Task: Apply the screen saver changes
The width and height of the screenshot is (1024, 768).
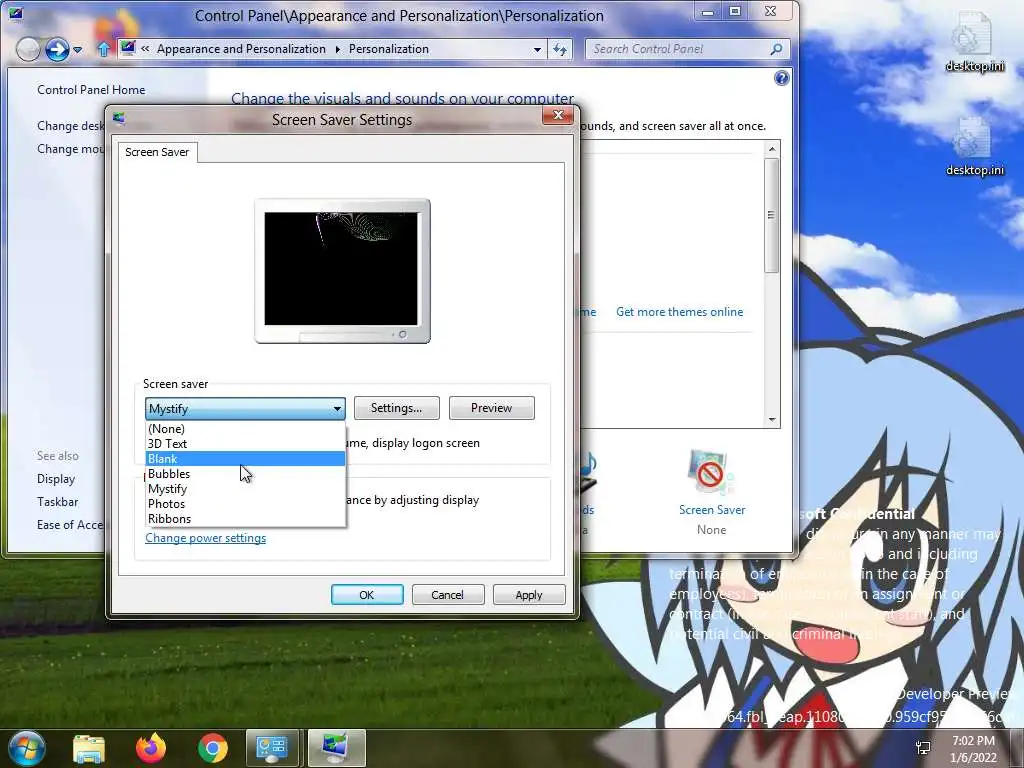Action: 528,595
